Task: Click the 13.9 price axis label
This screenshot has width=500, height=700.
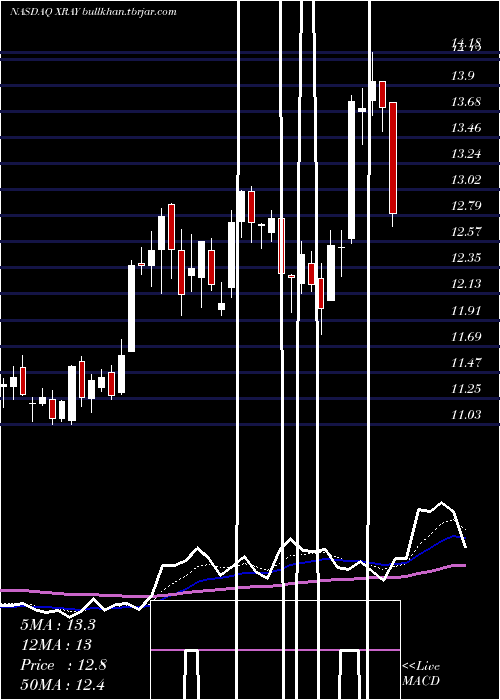Action: [462, 76]
